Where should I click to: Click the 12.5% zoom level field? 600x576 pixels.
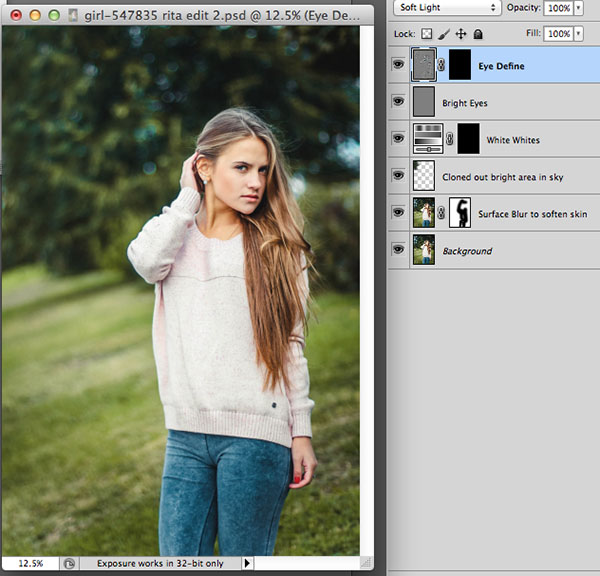(30, 564)
